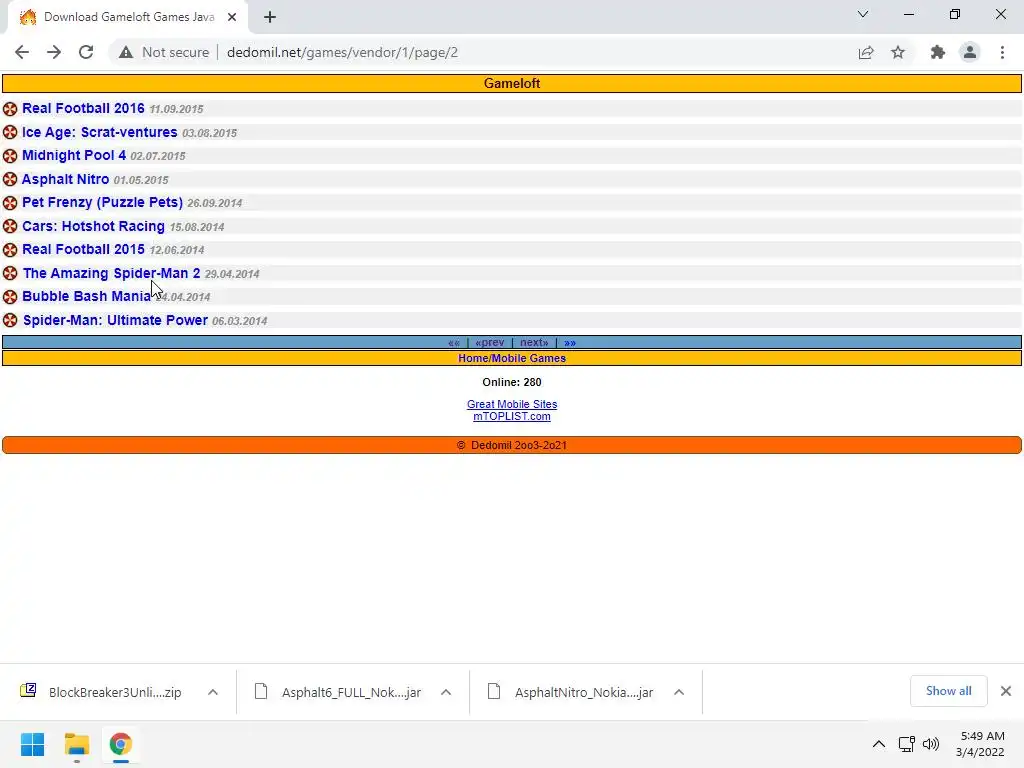Viewport: 1024px width, 768px height.
Task: Open The Amazing Spider-Man 2 link
Action: 111,273
